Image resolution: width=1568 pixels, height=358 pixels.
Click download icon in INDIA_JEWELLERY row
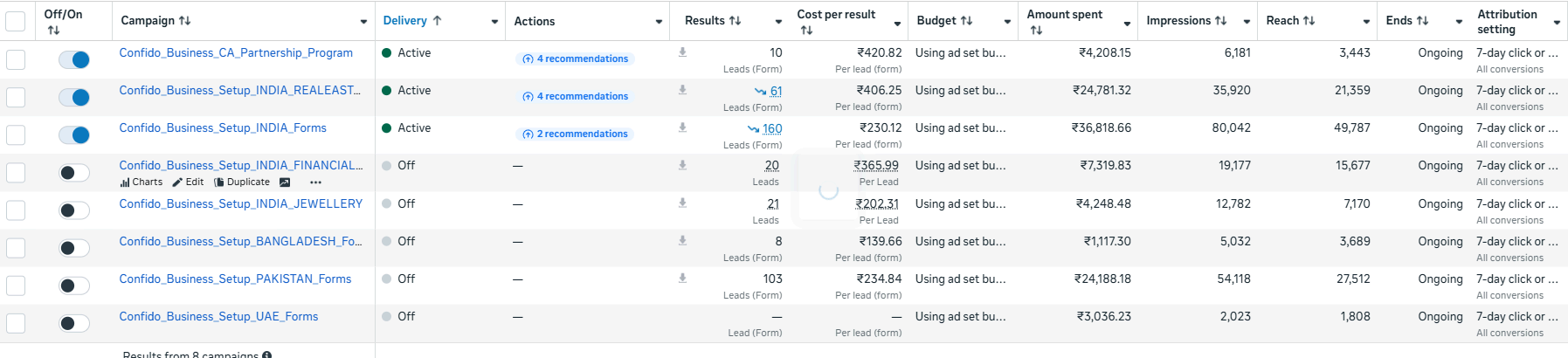pyautogui.click(x=682, y=203)
